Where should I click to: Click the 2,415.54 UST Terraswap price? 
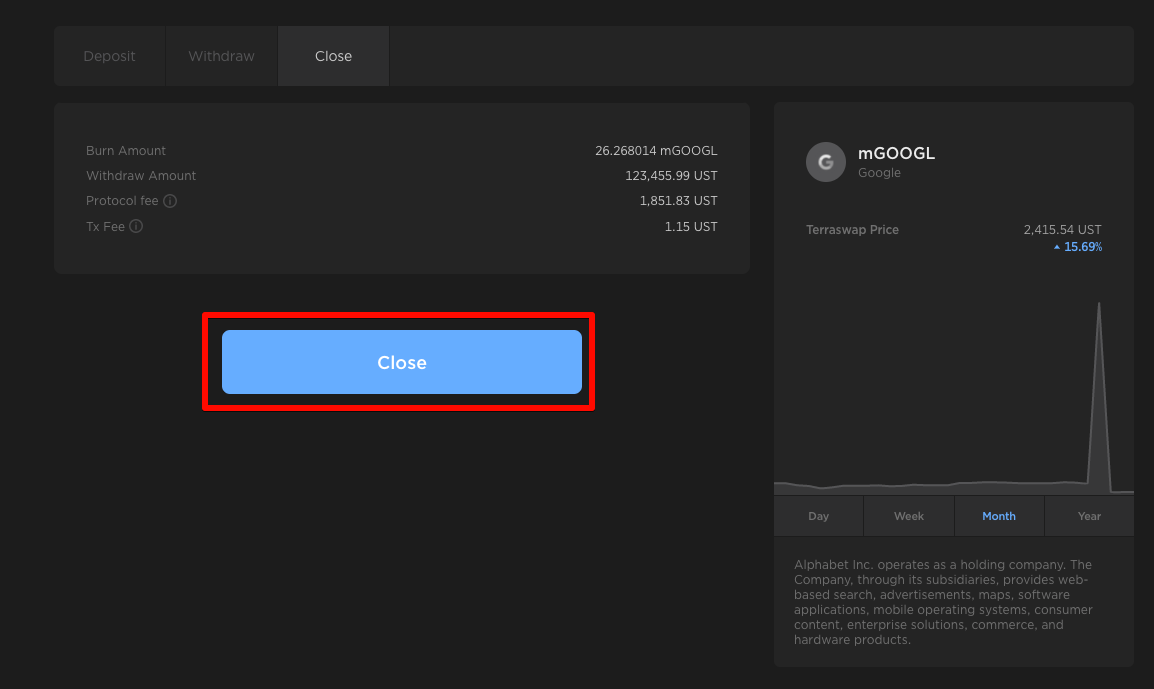(x=1062, y=230)
